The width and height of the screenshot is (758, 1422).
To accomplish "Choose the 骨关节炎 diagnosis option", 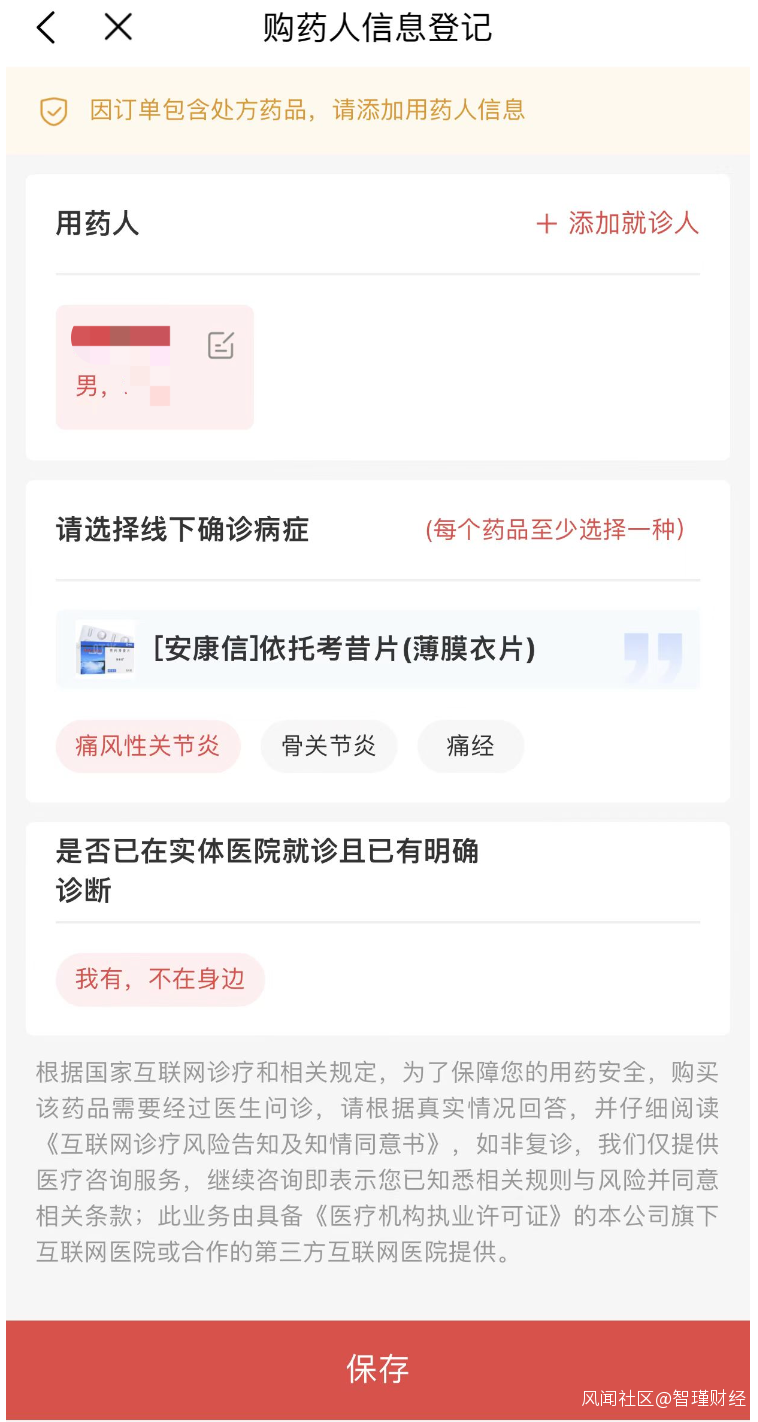I will 329,746.
